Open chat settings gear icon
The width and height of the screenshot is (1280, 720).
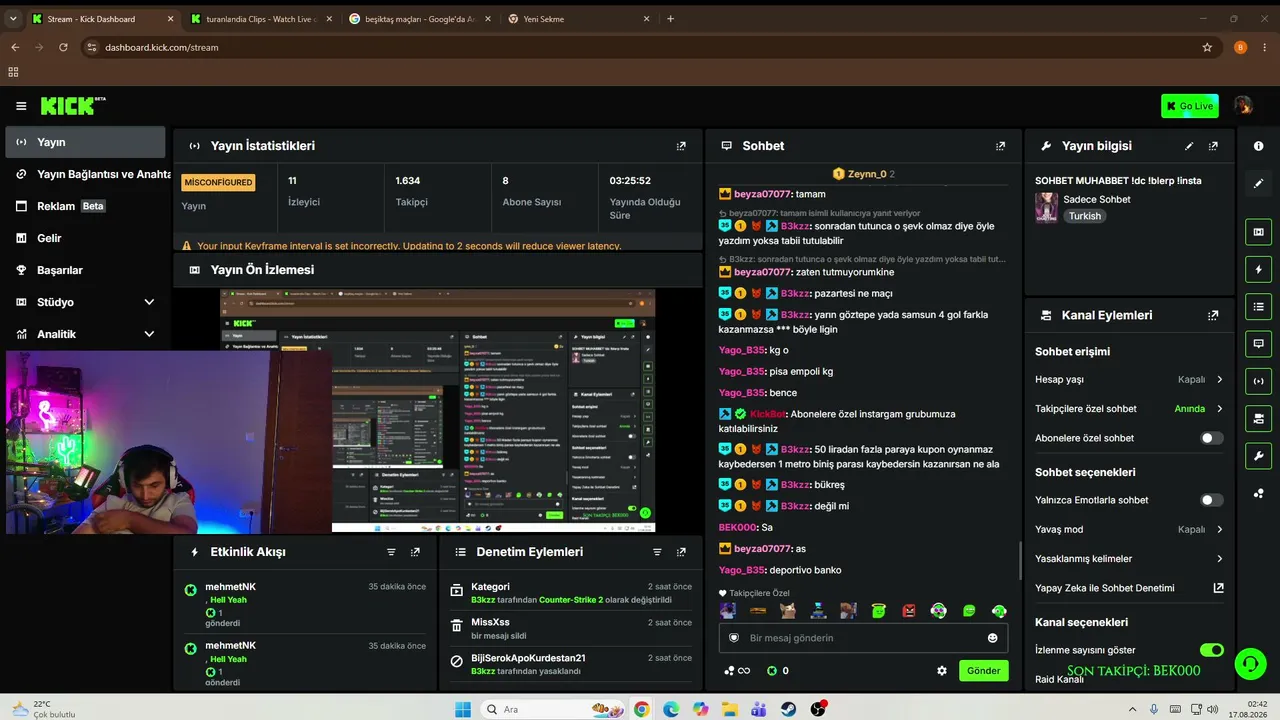(x=941, y=671)
